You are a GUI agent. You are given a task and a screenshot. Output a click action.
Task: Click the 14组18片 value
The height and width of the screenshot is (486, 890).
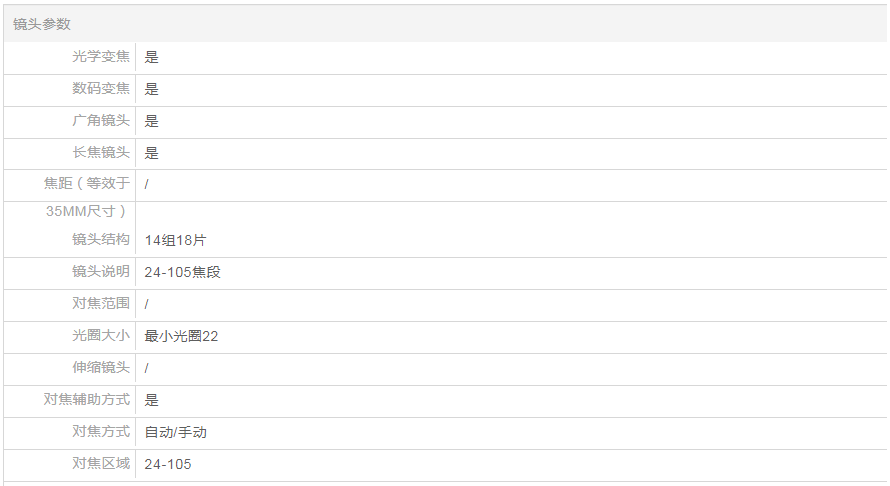point(175,240)
